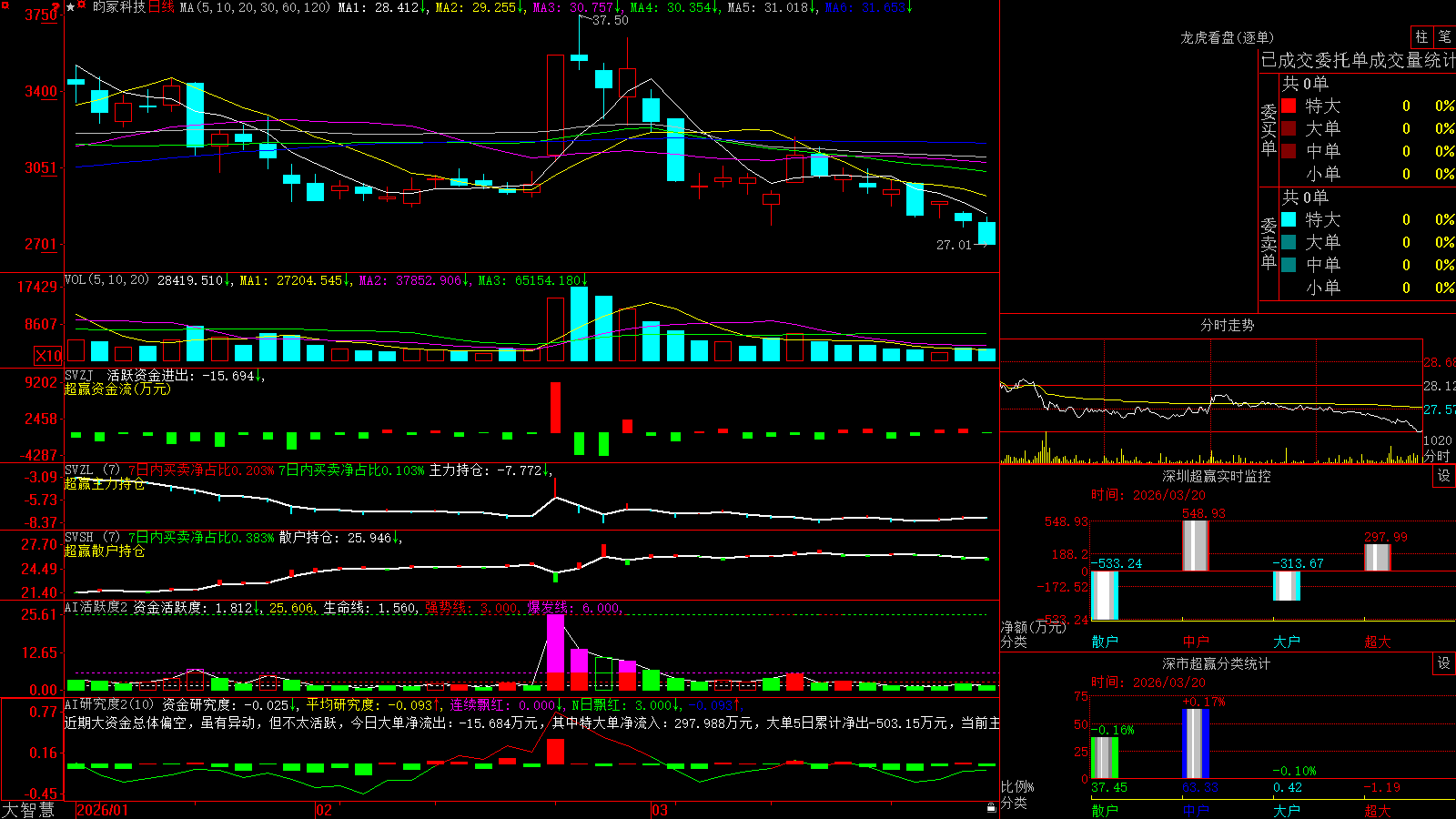1456x819 pixels.
Task: Click the 超赢资金流(万元) label
Action: (117, 389)
